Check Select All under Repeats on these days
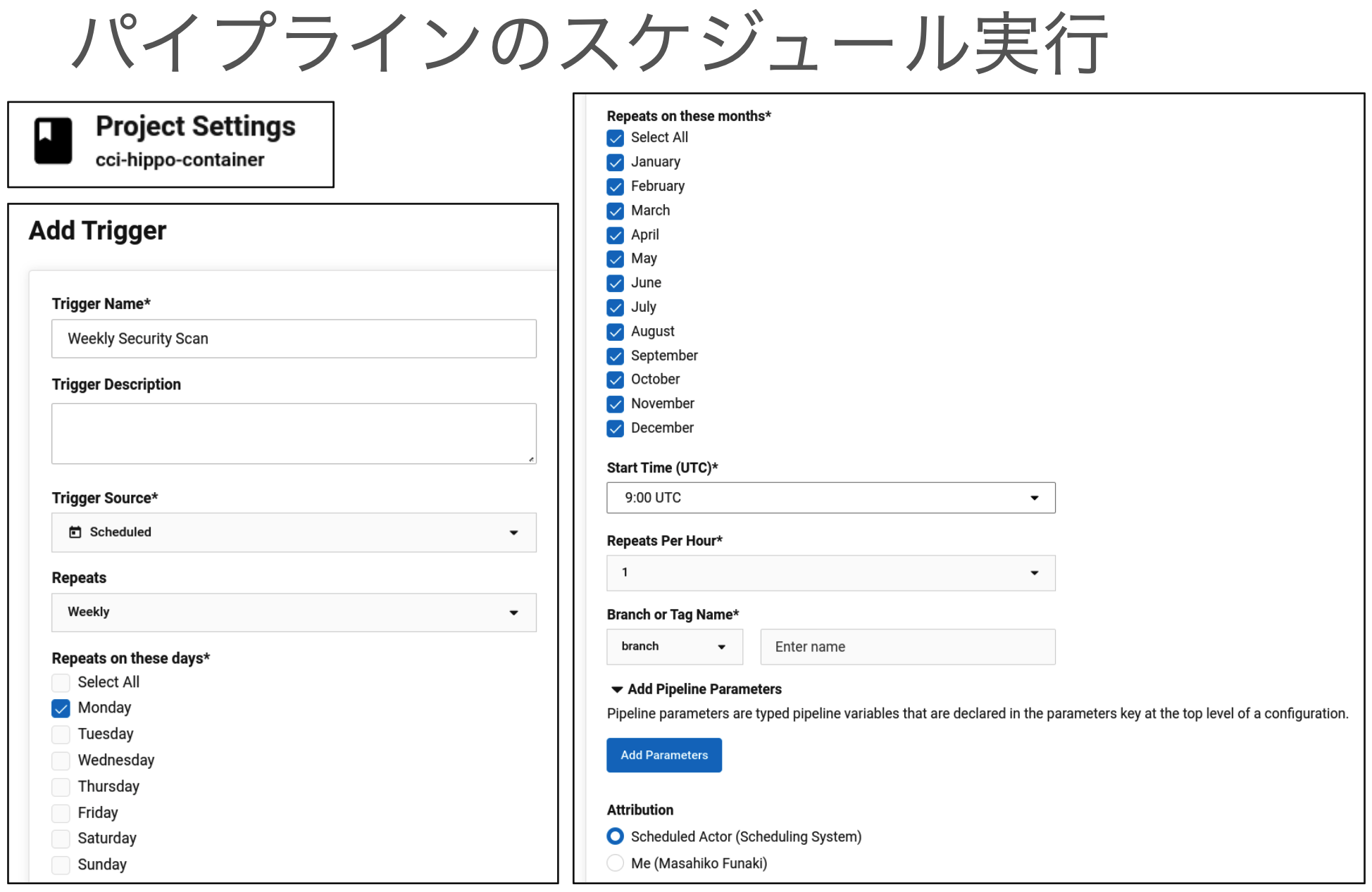This screenshot has width=1372, height=892. pyautogui.click(x=61, y=681)
